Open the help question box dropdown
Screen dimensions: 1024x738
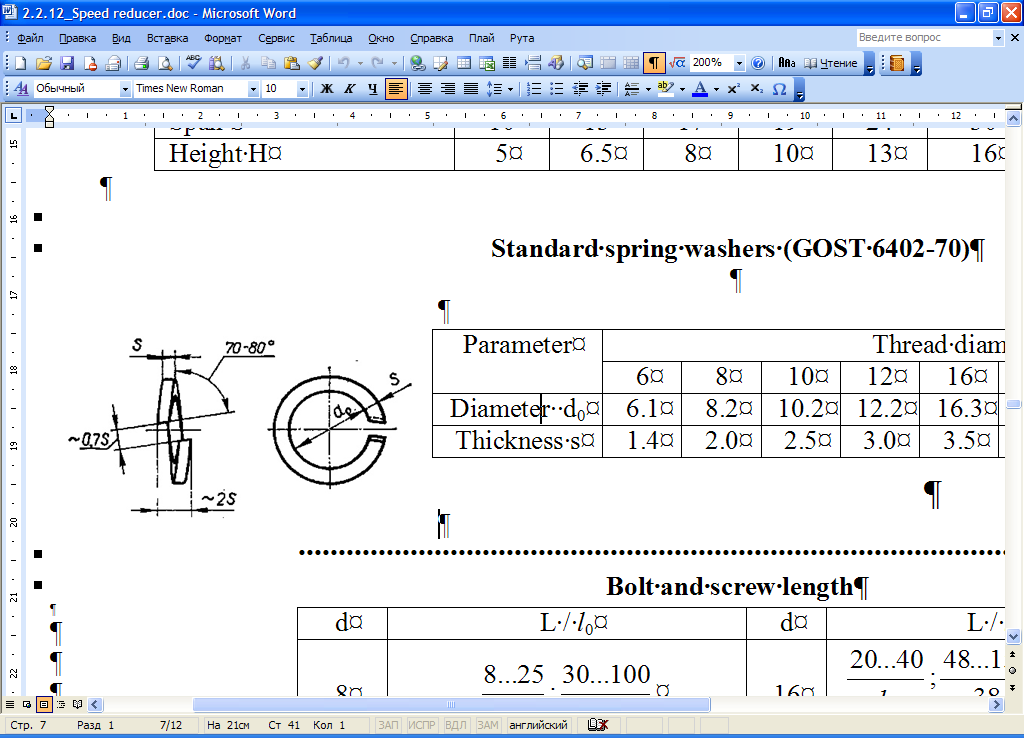click(998, 38)
